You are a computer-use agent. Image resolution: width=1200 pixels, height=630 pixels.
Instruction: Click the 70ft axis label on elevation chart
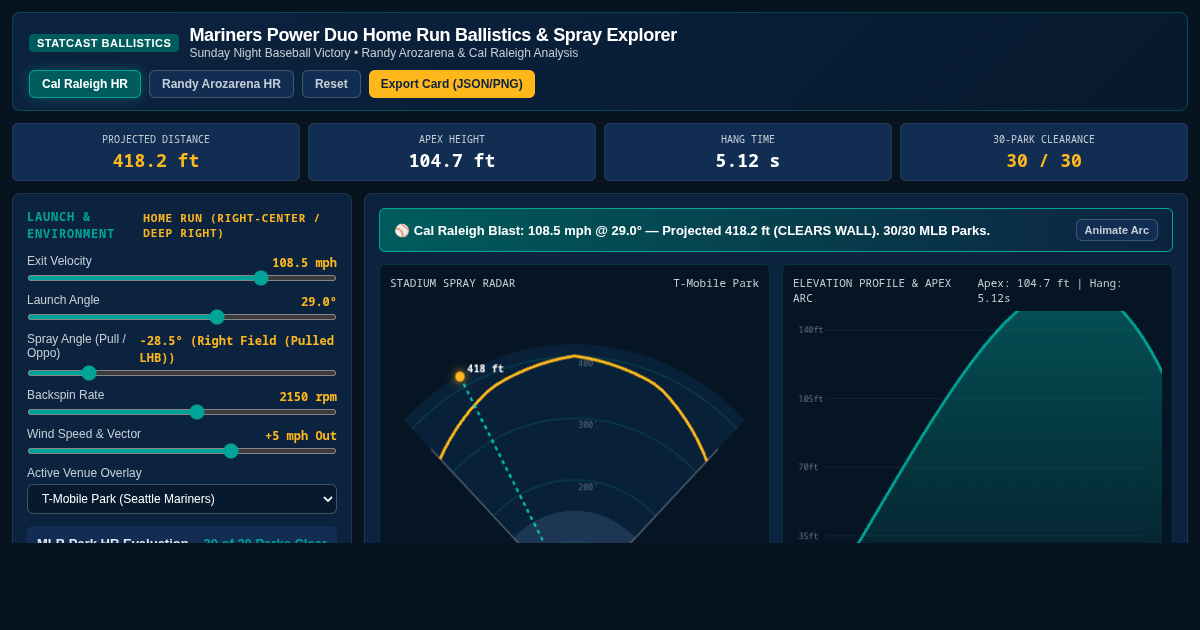[x=808, y=467]
